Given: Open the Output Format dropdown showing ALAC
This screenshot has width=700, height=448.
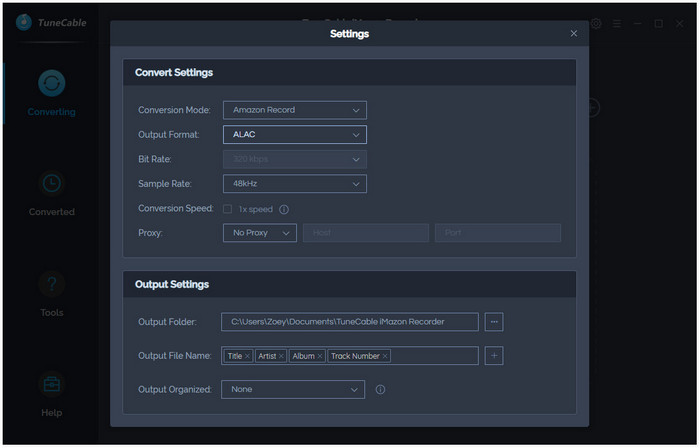Looking at the screenshot, I should [x=295, y=135].
